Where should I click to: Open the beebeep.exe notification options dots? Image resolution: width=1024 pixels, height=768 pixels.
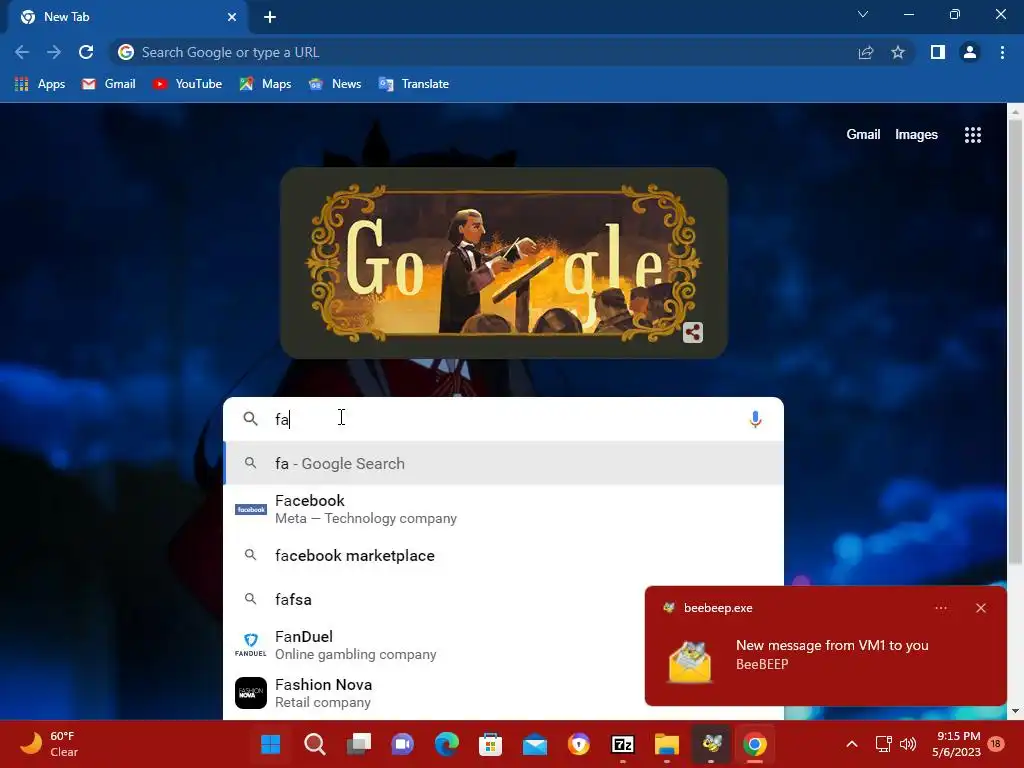[940, 608]
